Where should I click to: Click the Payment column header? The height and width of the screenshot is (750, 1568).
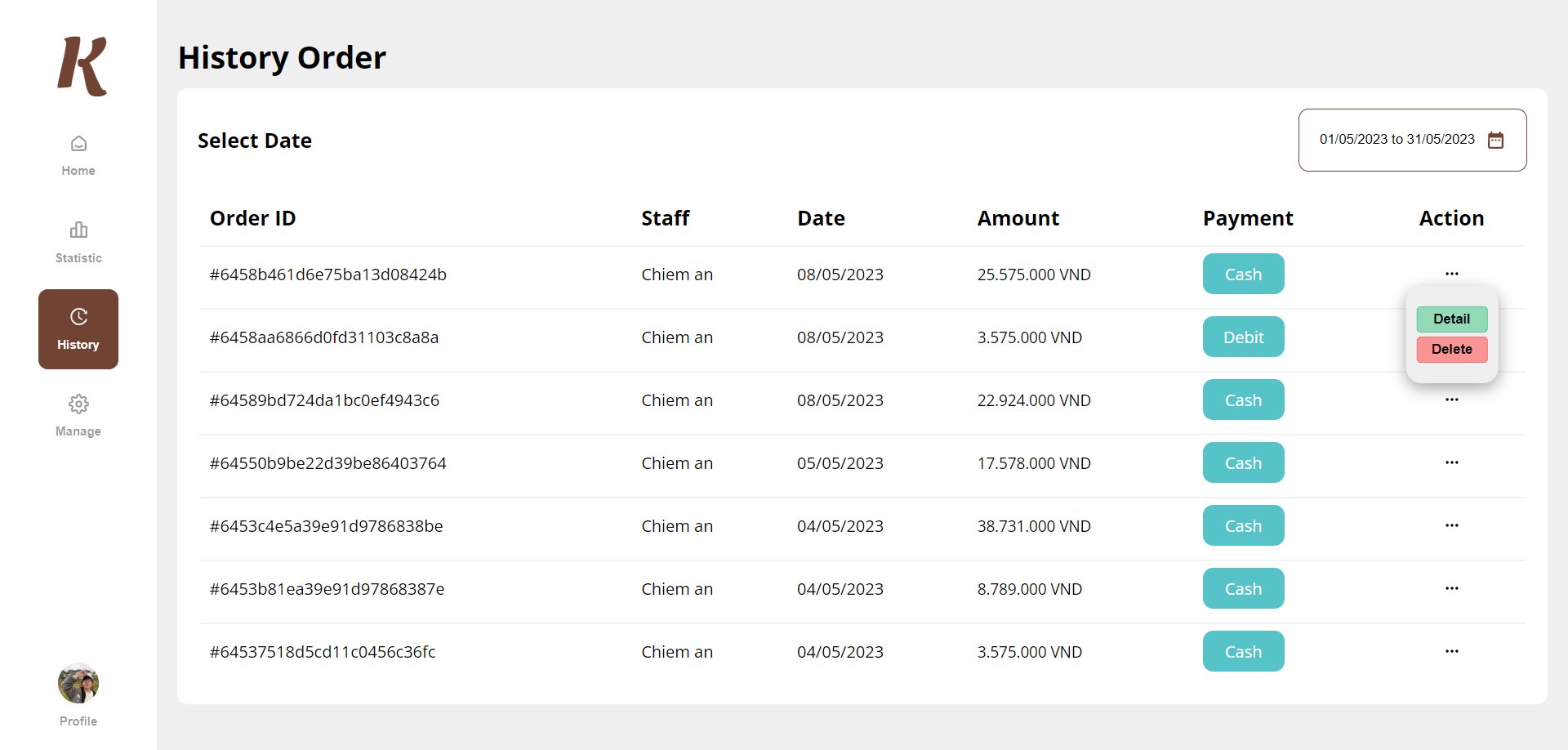tap(1247, 218)
